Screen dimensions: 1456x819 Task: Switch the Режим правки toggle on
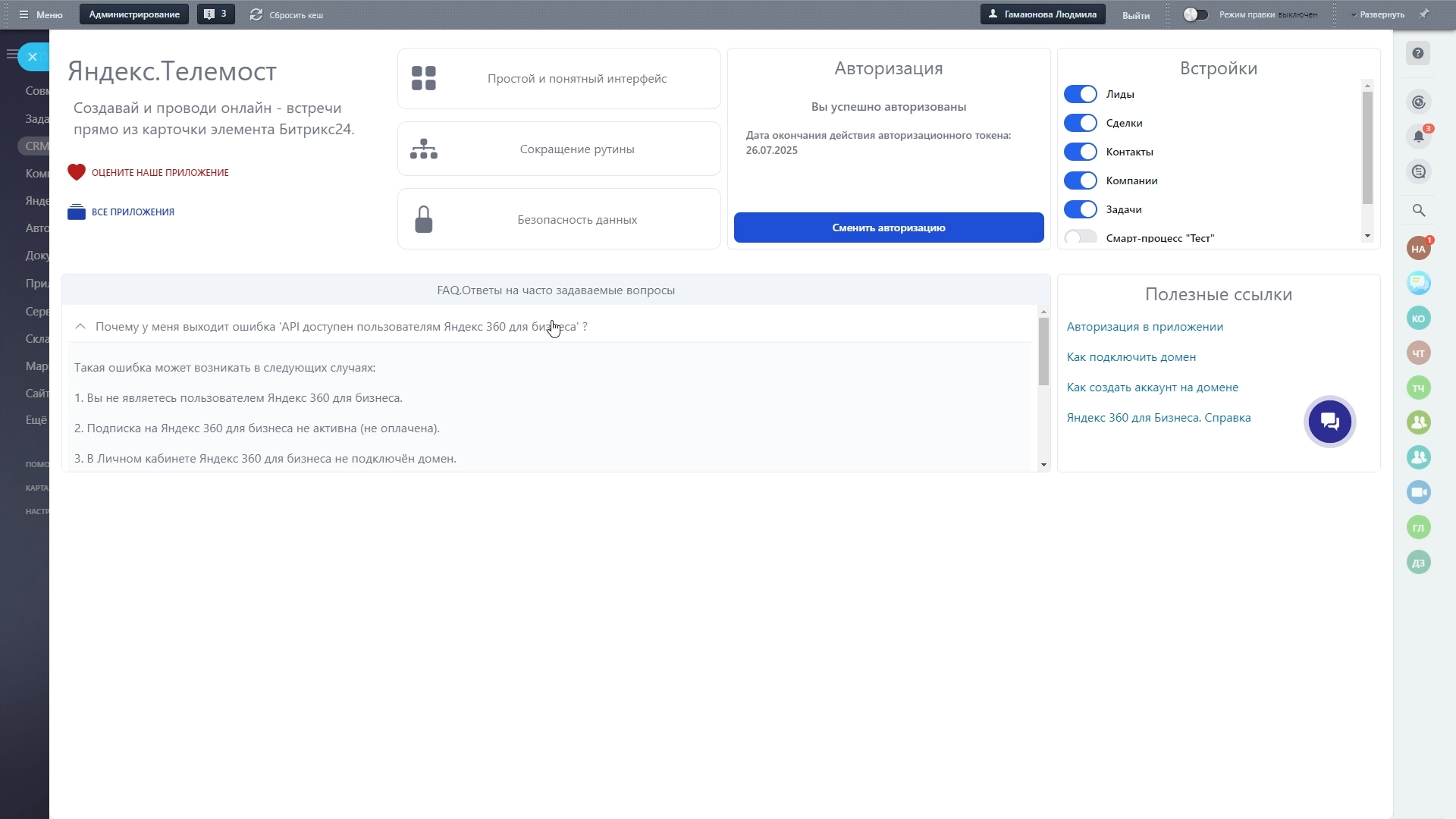coord(1195,14)
